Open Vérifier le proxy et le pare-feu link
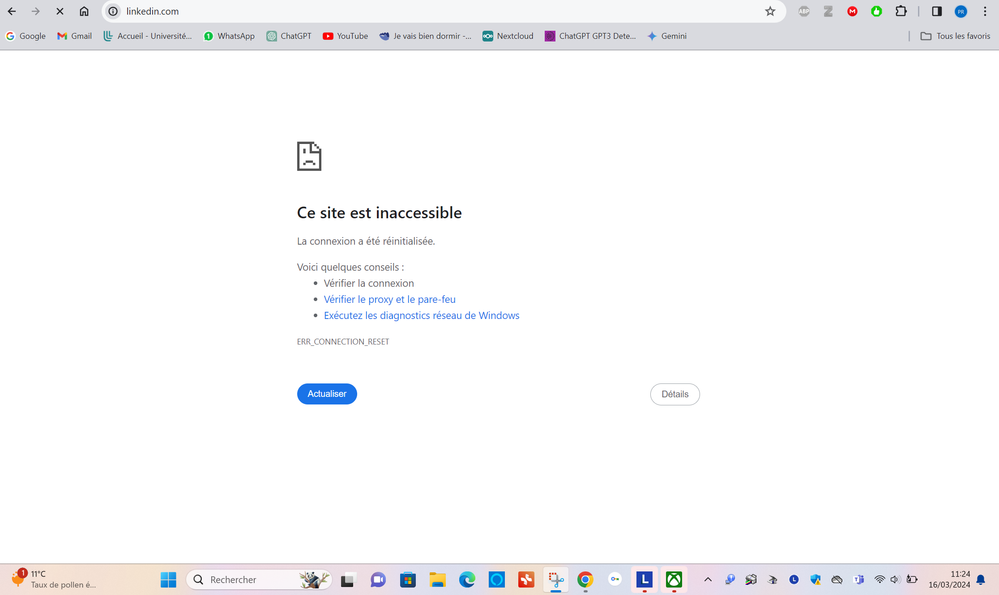999x595 pixels. [389, 299]
